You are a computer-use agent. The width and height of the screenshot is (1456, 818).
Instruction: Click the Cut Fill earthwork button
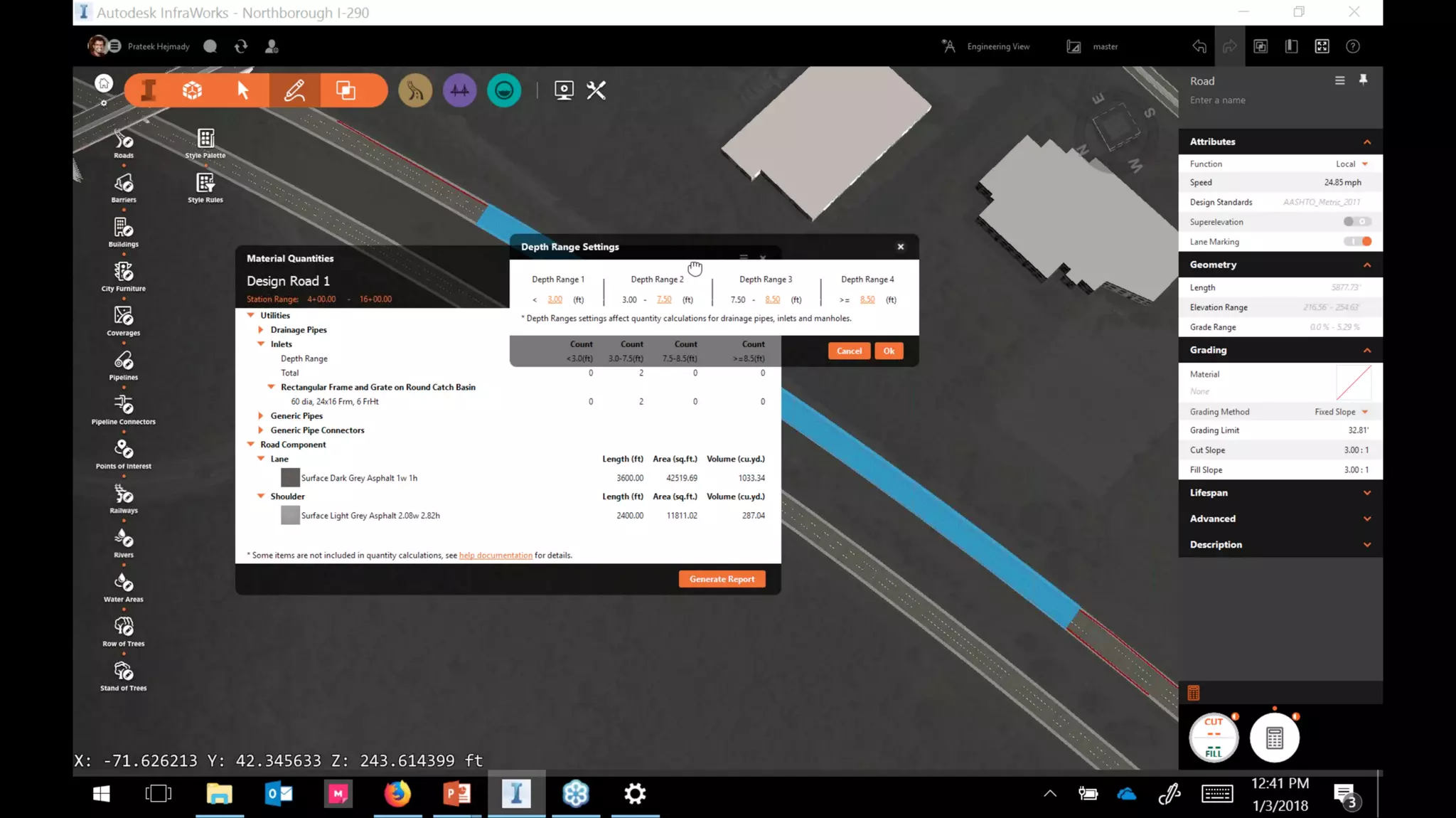1214,738
